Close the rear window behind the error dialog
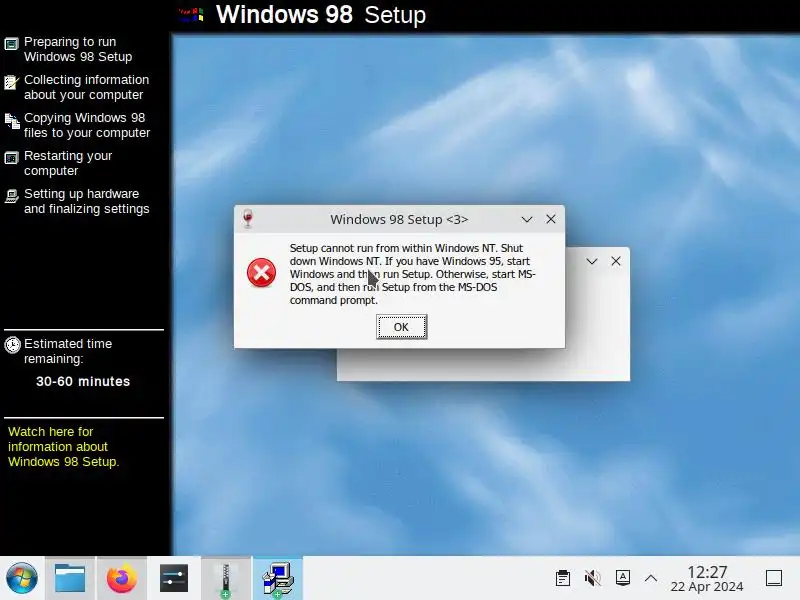The image size is (800, 600). pos(616,261)
